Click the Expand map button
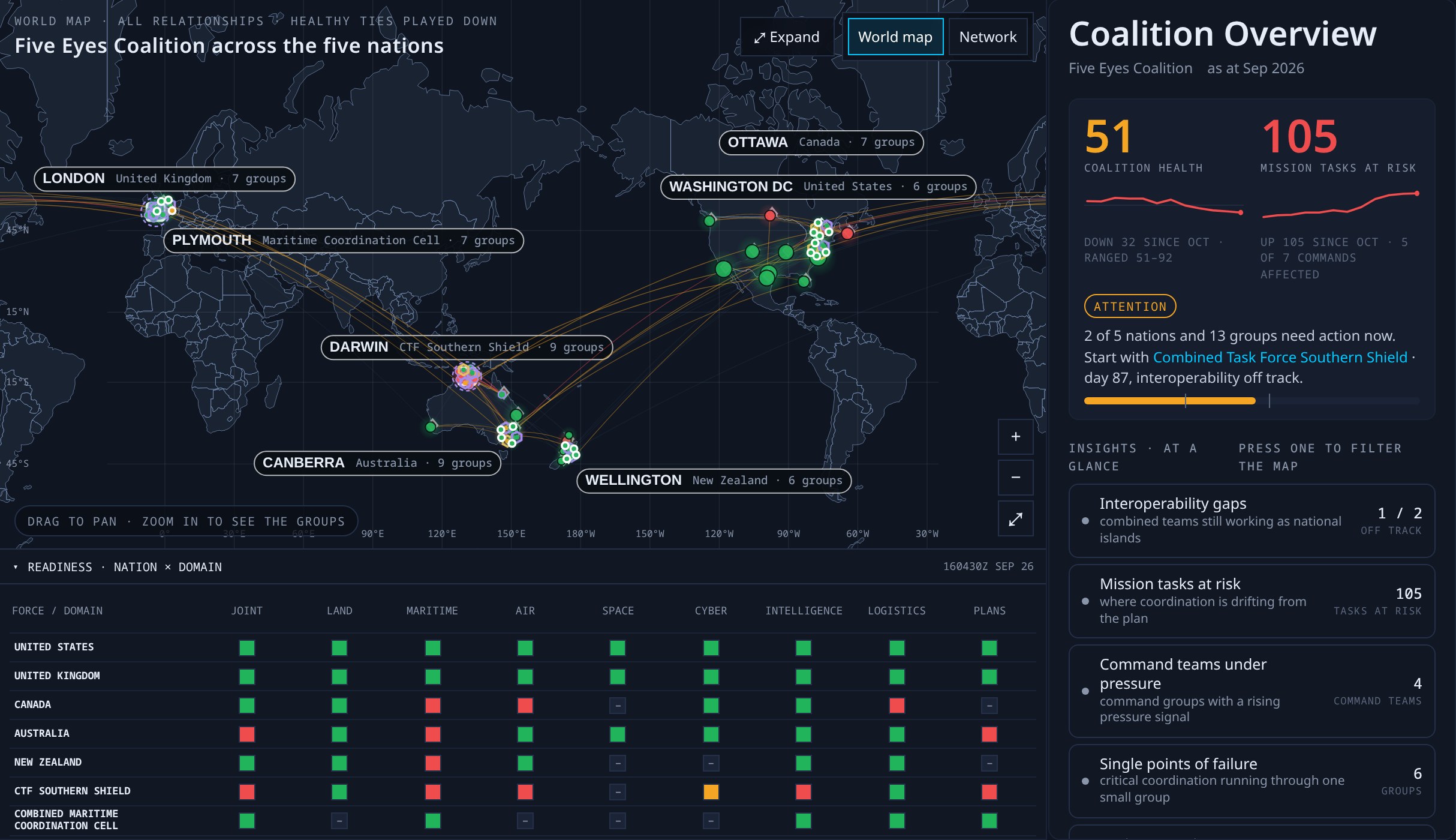This screenshot has width=1456, height=840. (x=787, y=37)
